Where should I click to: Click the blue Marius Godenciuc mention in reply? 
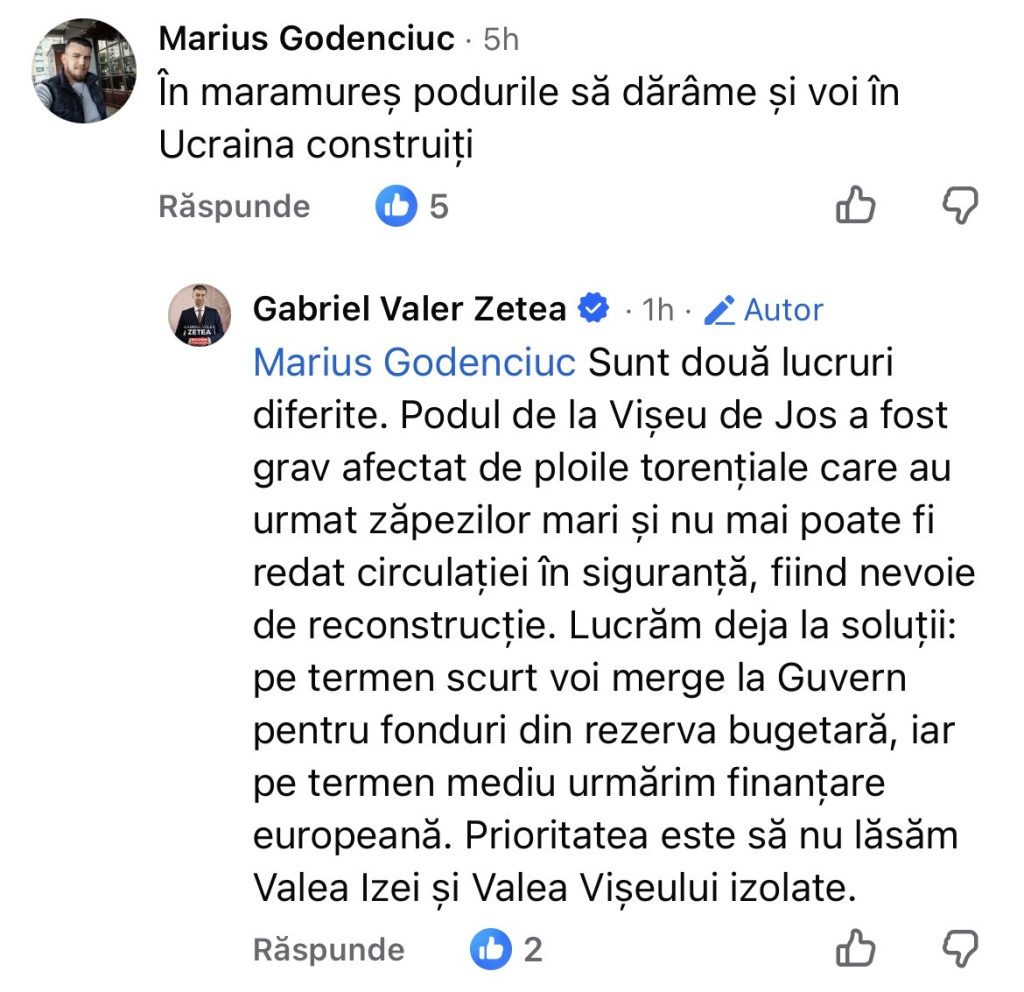pyautogui.click(x=415, y=362)
